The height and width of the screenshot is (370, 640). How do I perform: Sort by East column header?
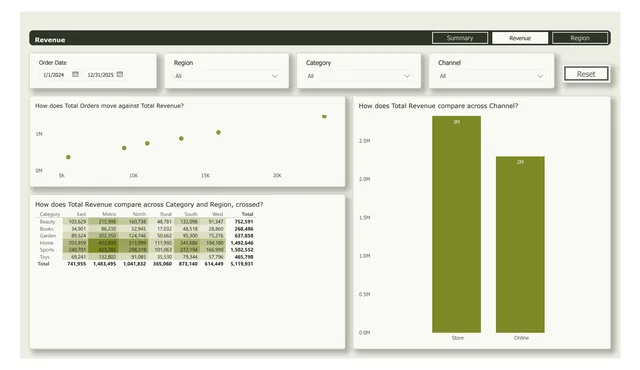[x=82, y=214]
